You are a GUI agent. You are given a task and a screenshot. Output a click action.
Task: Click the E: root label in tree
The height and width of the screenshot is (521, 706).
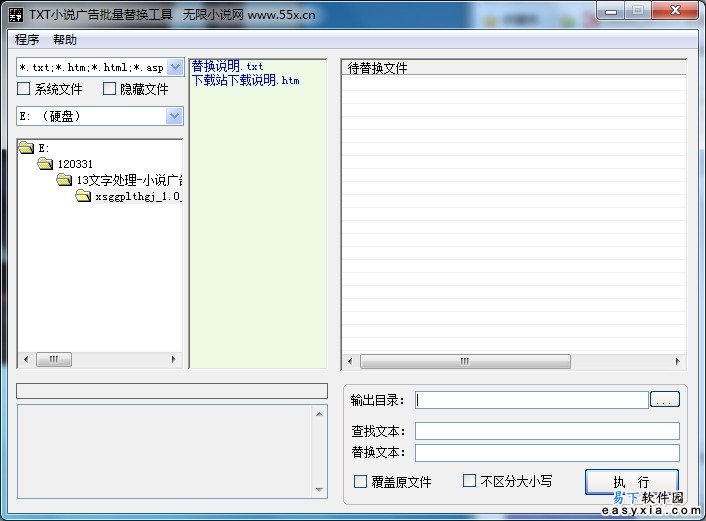pos(44,148)
